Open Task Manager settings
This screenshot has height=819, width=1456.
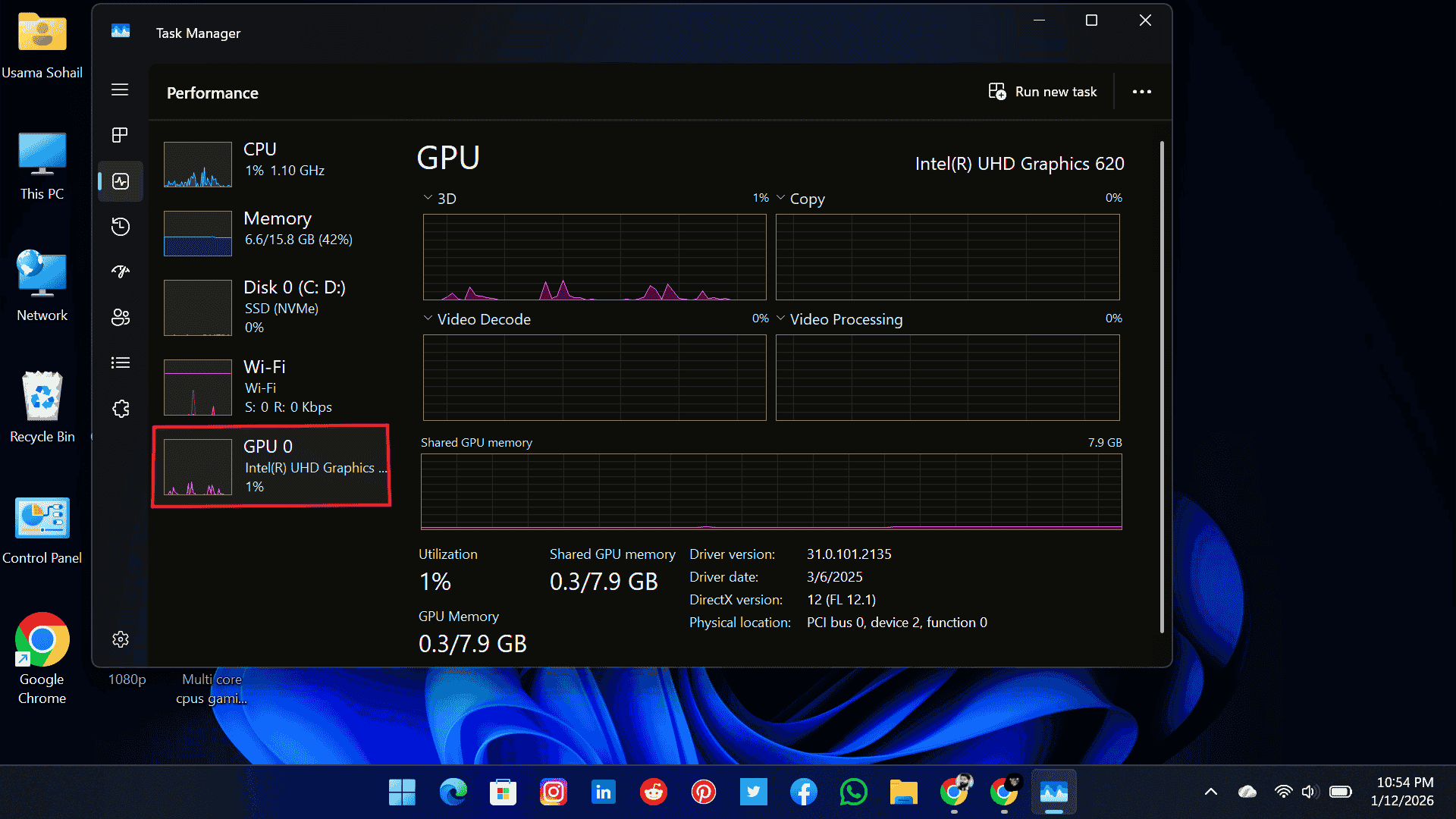point(120,639)
